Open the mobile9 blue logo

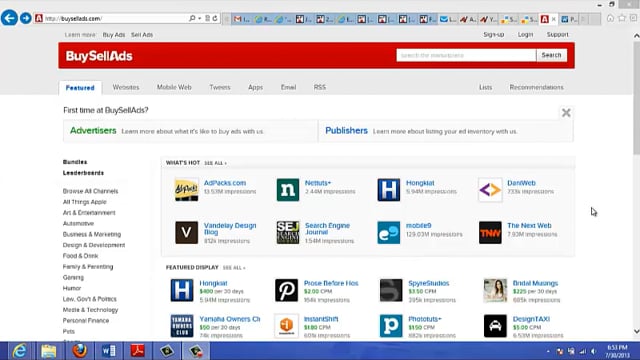coord(389,232)
